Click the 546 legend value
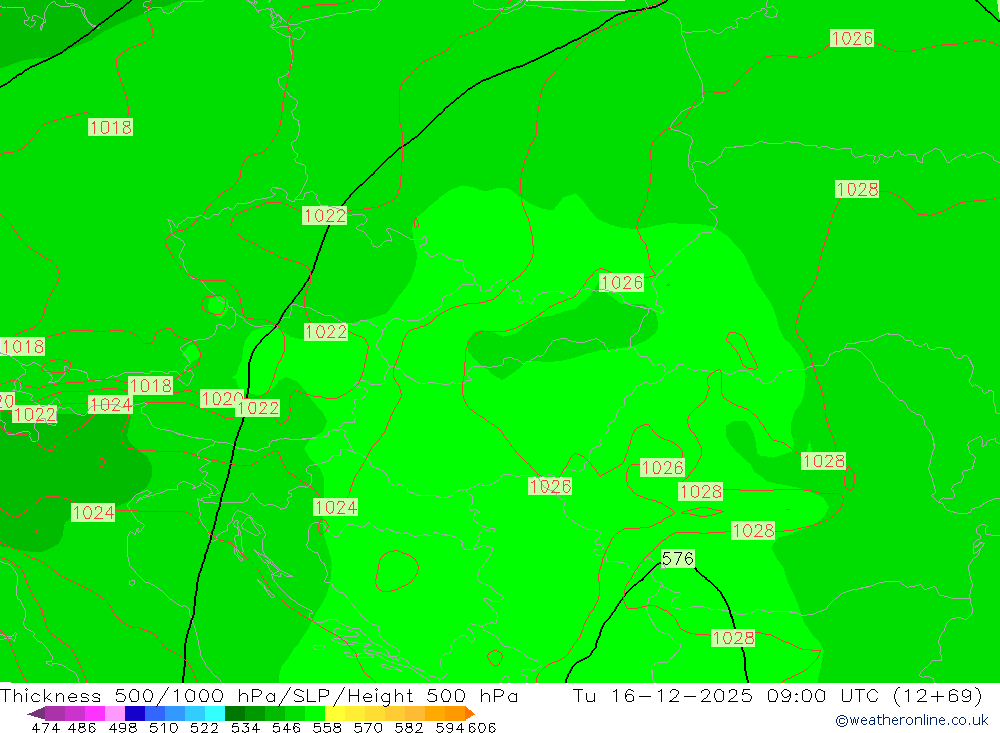Image resolution: width=1000 pixels, height=733 pixels. pyautogui.click(x=284, y=727)
